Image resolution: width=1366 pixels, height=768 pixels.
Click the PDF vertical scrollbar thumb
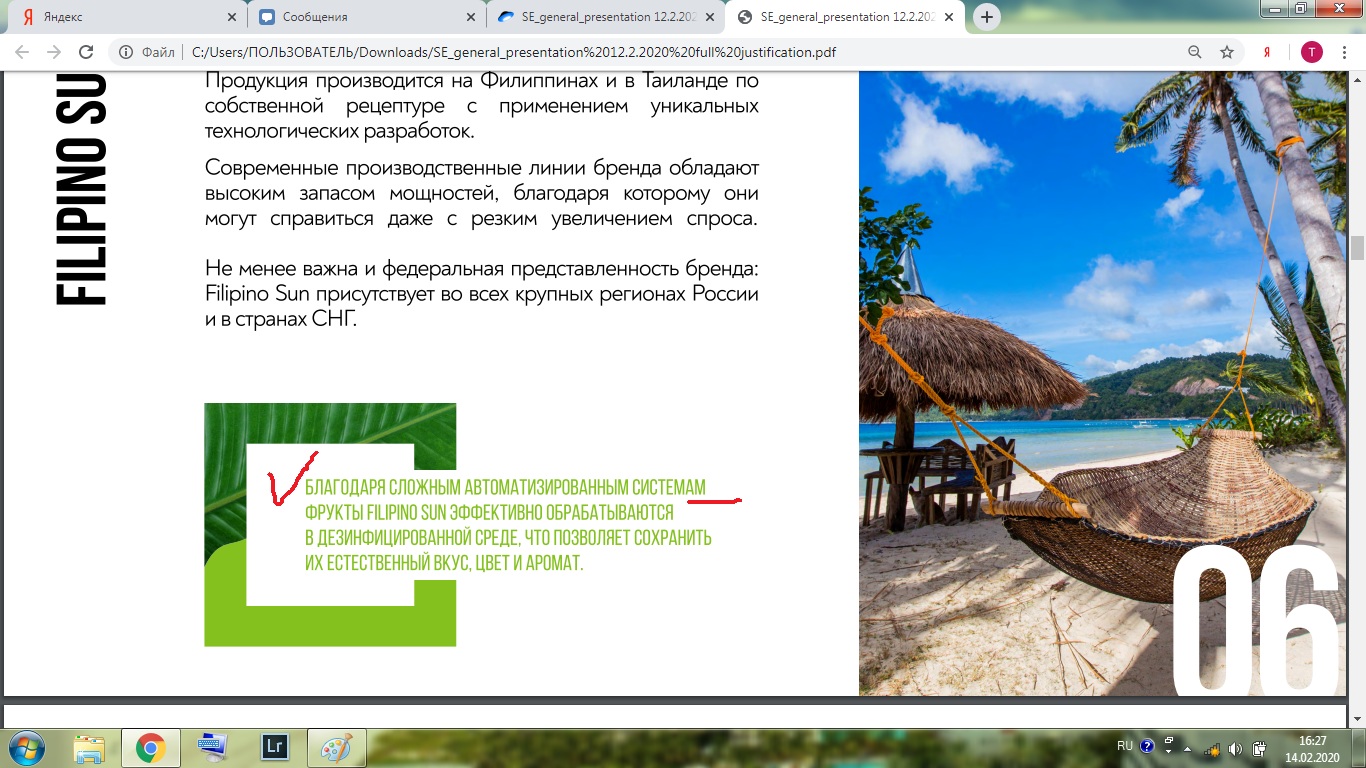[x=1357, y=248]
